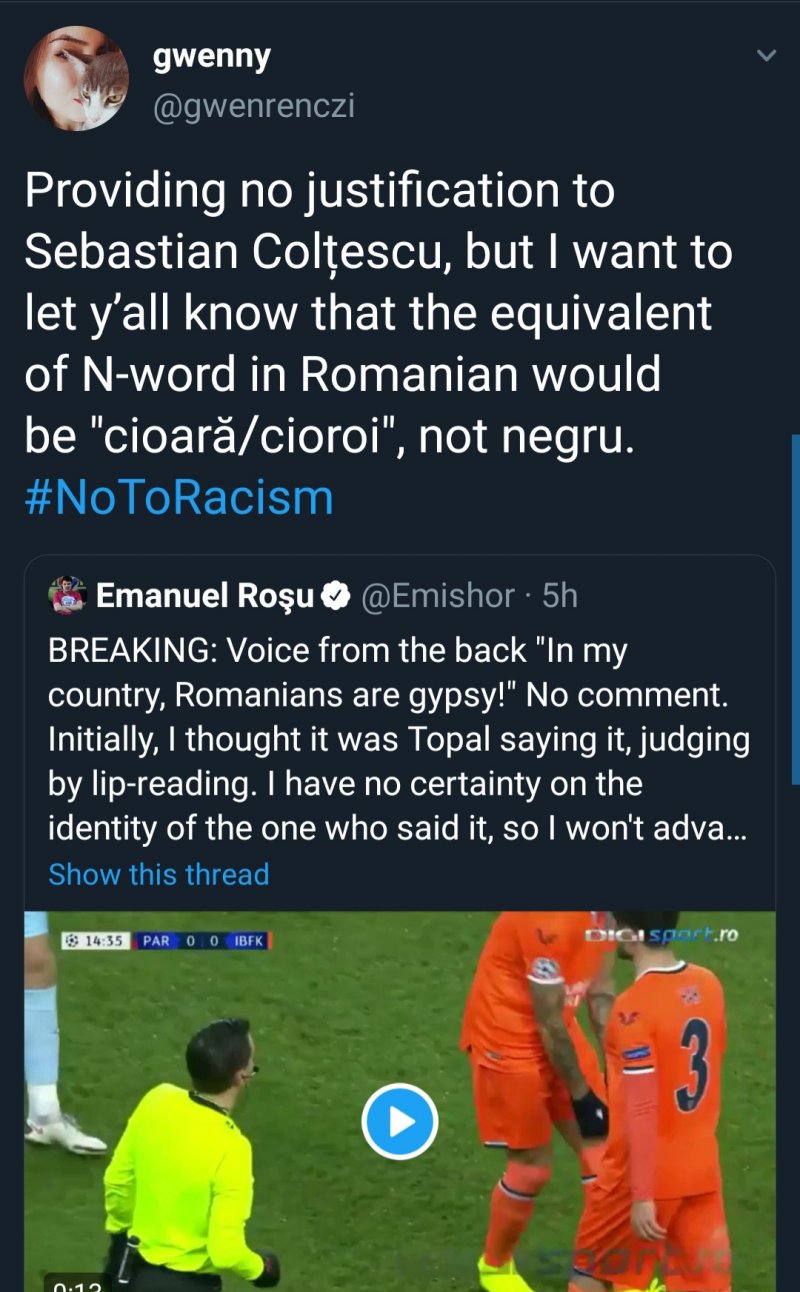Click the page scrollbar thumb

tap(795, 610)
